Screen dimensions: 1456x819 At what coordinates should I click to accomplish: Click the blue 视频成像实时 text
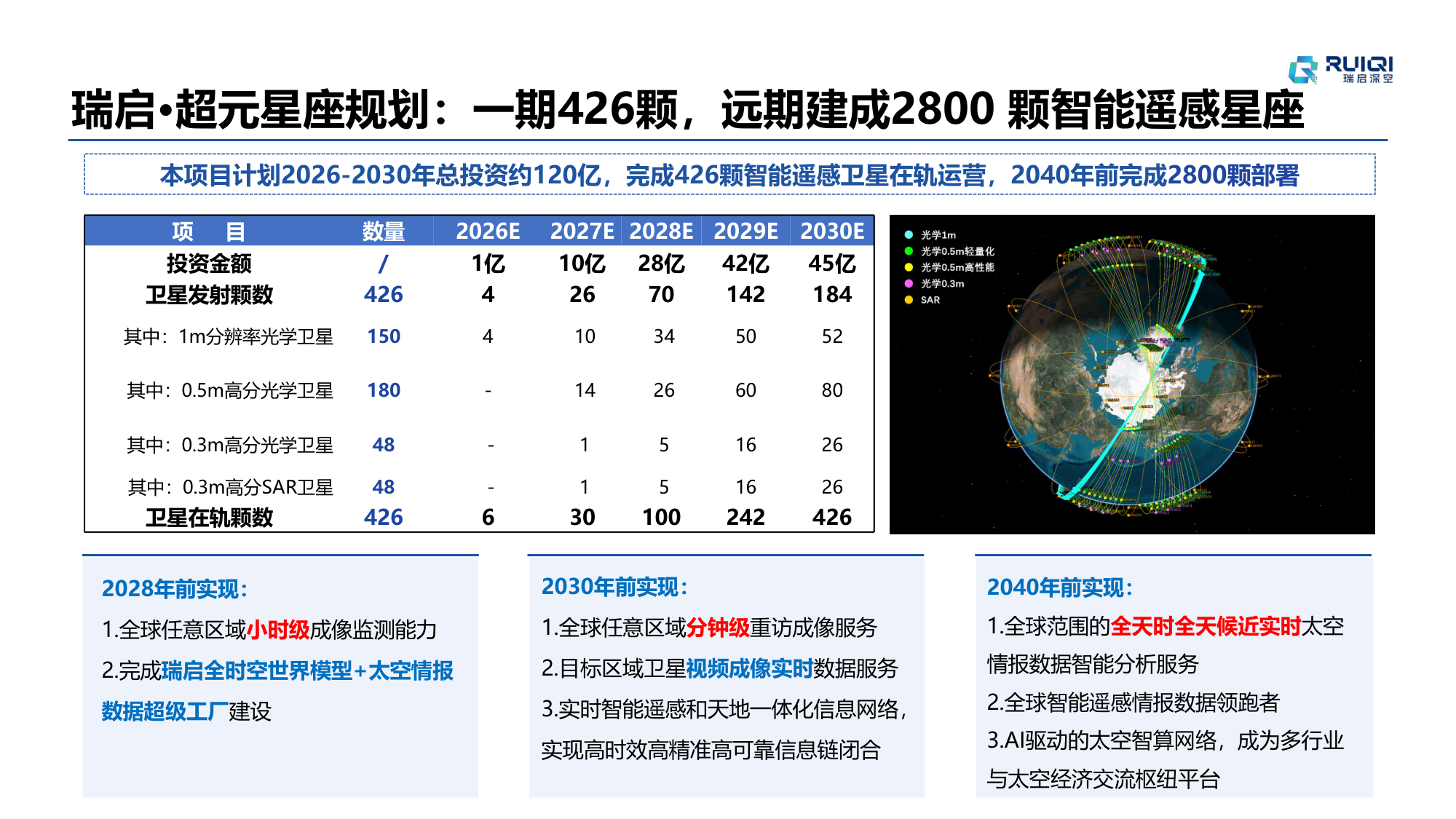point(749,668)
